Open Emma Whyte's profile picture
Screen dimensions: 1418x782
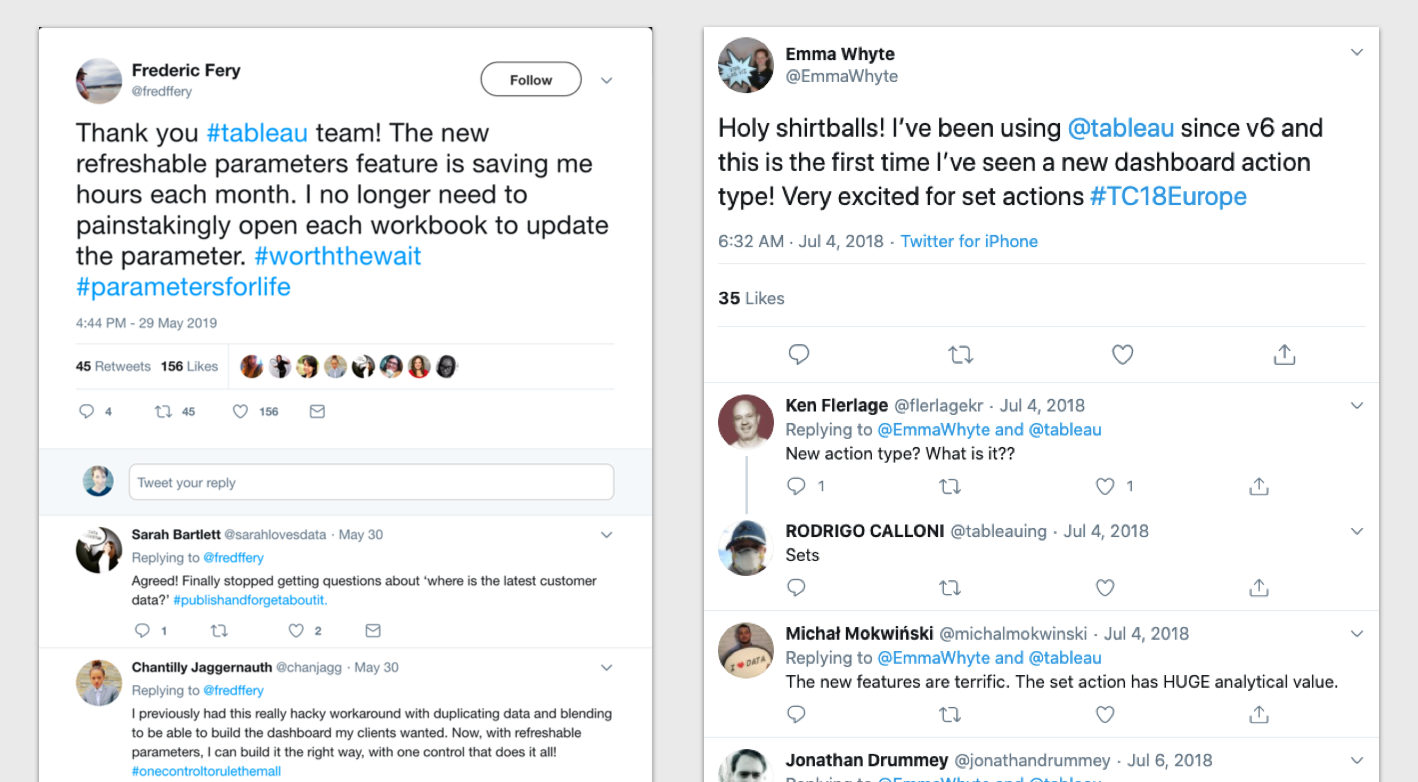coord(746,65)
